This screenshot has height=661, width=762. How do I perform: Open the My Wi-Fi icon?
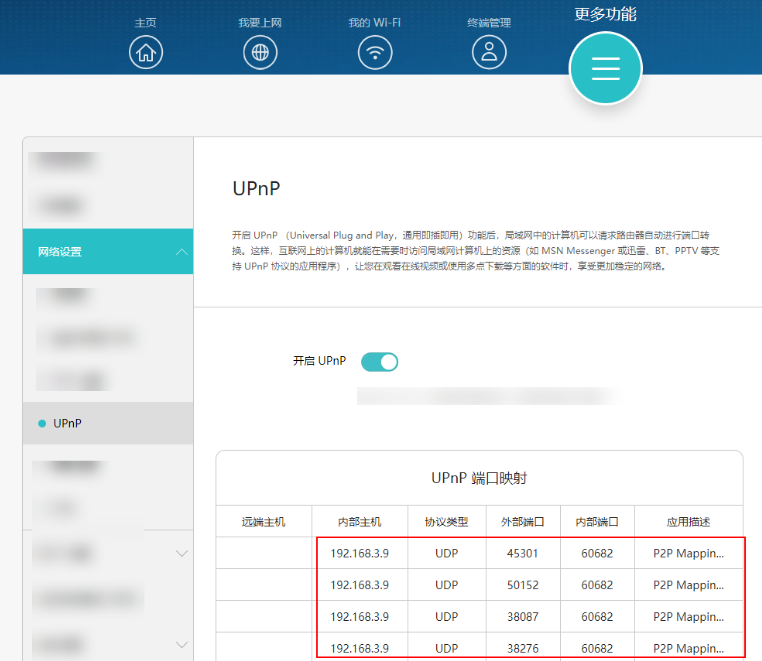click(x=375, y=52)
